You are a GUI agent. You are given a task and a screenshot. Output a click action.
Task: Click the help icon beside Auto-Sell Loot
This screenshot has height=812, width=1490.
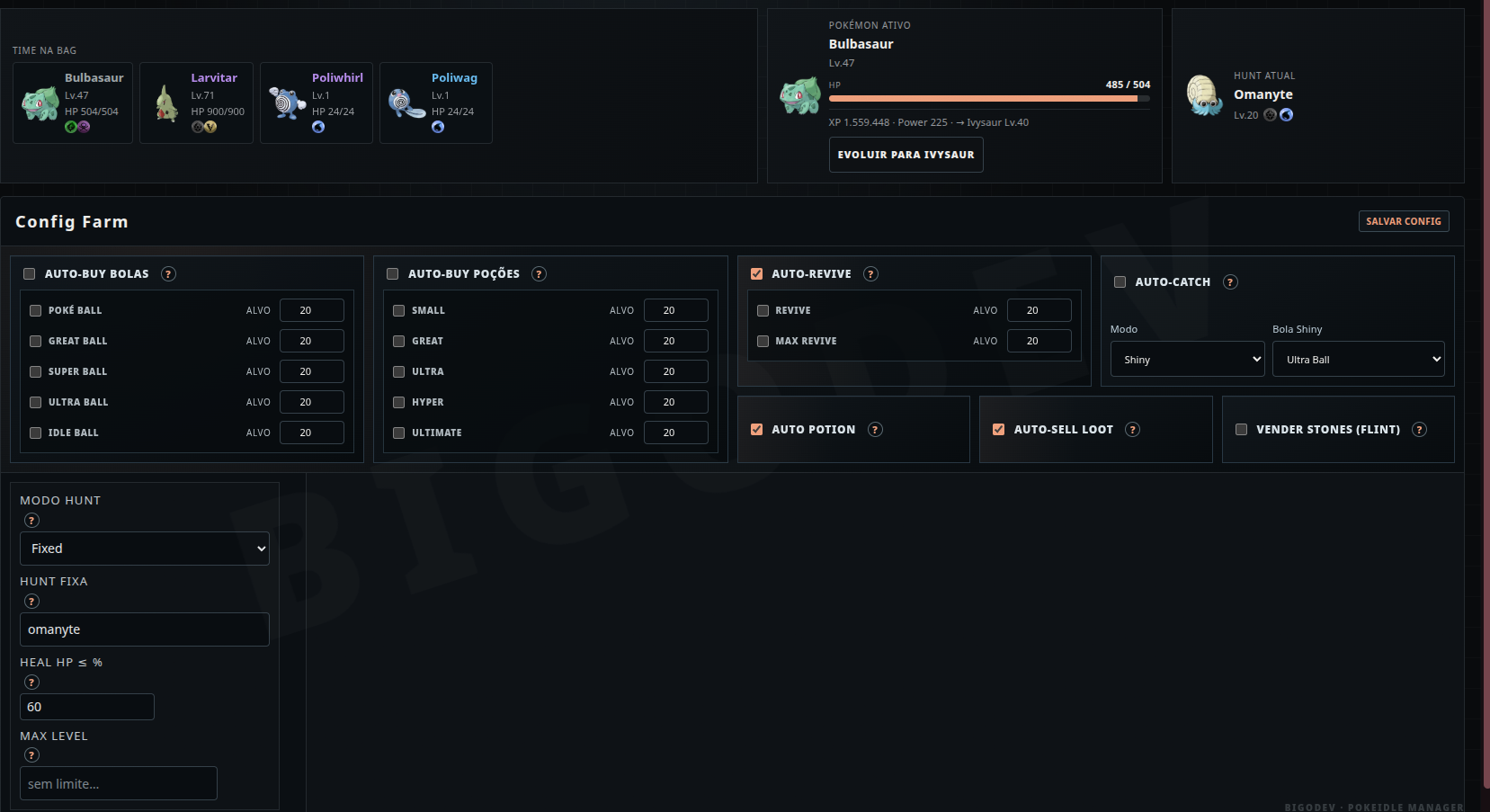[x=1132, y=429]
